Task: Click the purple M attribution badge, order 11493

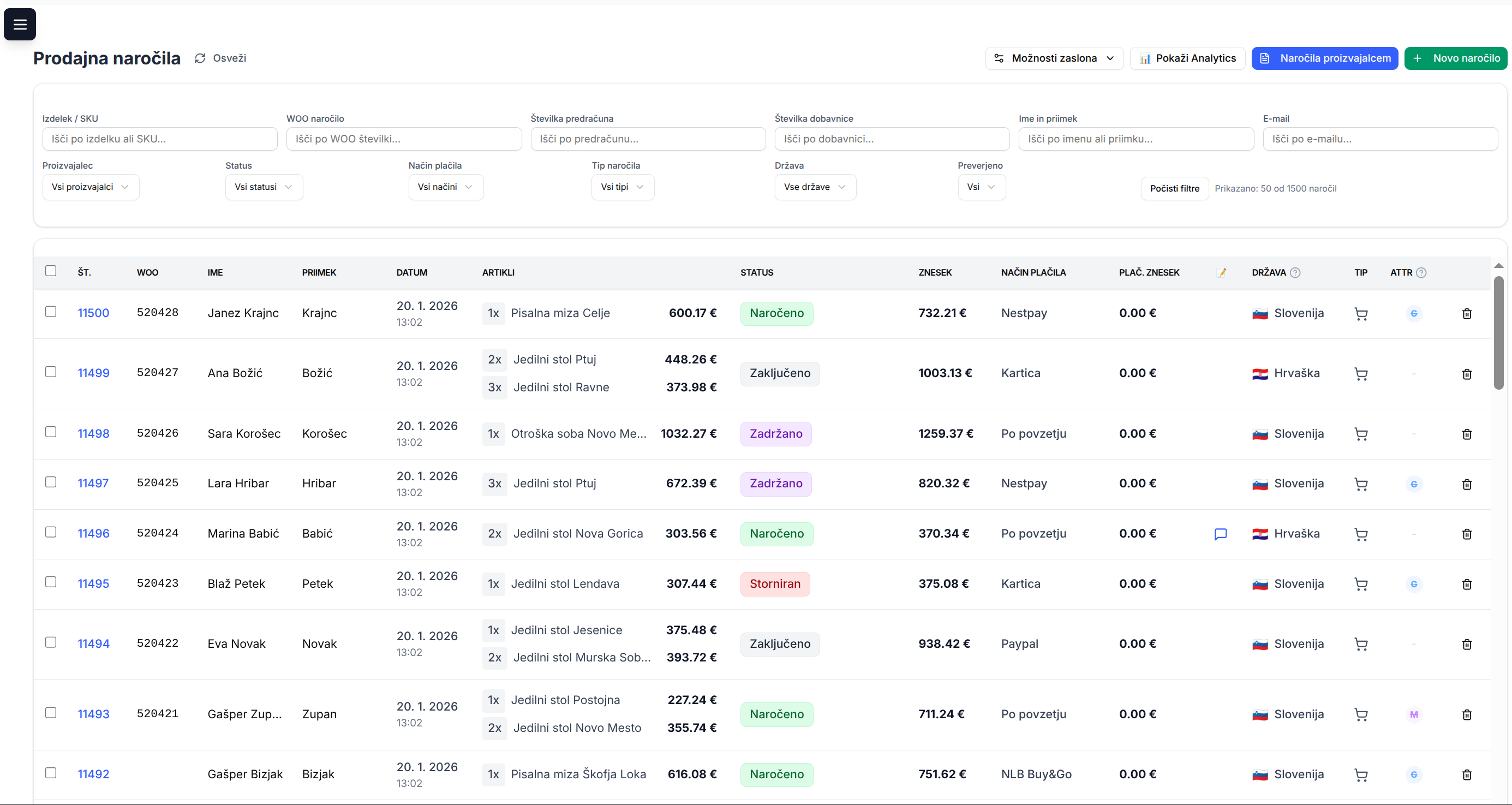Action: 1413,714
